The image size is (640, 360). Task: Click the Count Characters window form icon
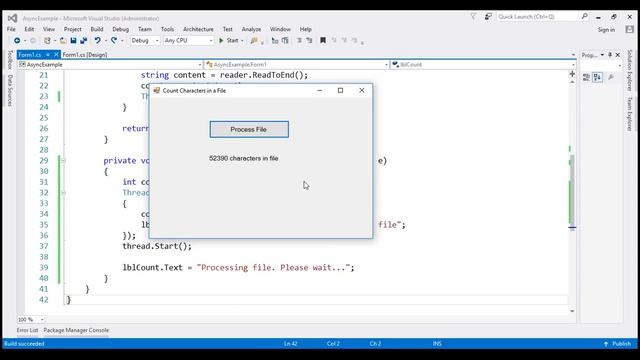156,90
